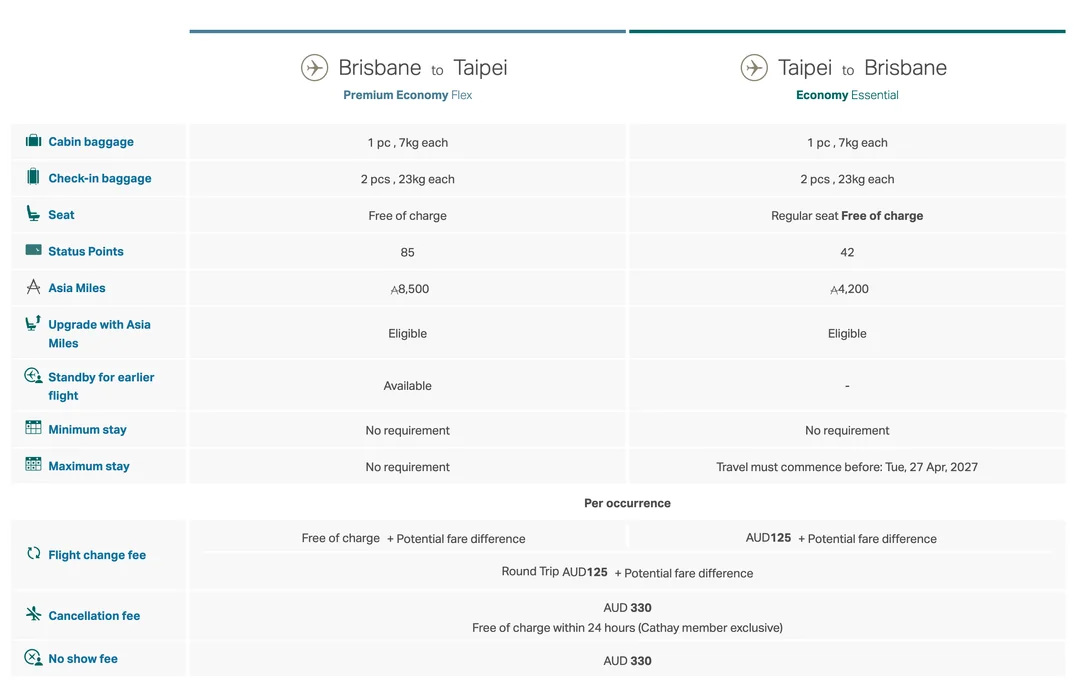Click the Flight change fee label
Screen dimensions: 1080x682
[x=97, y=555]
